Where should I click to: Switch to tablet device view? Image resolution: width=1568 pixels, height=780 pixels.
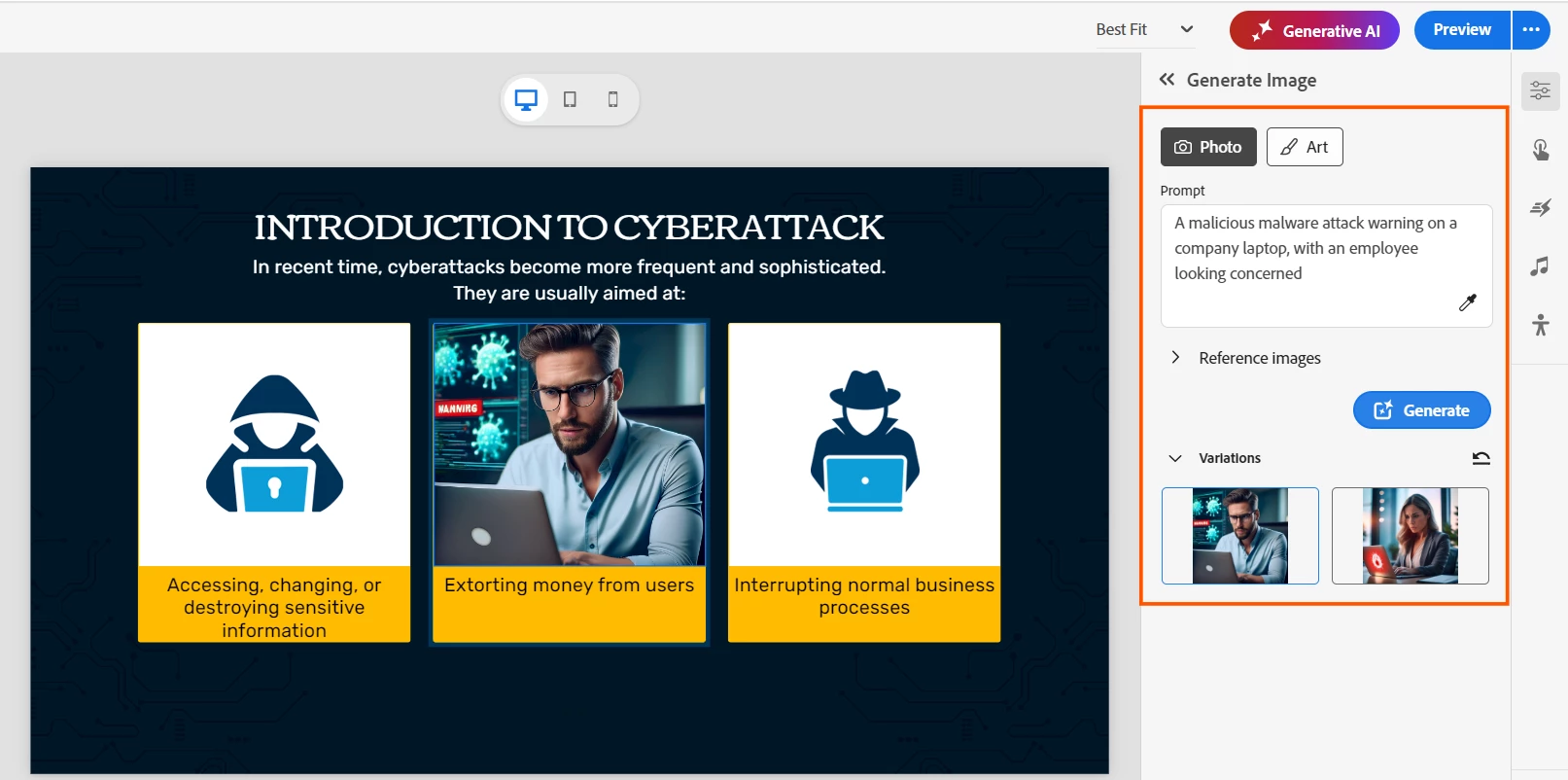(570, 99)
